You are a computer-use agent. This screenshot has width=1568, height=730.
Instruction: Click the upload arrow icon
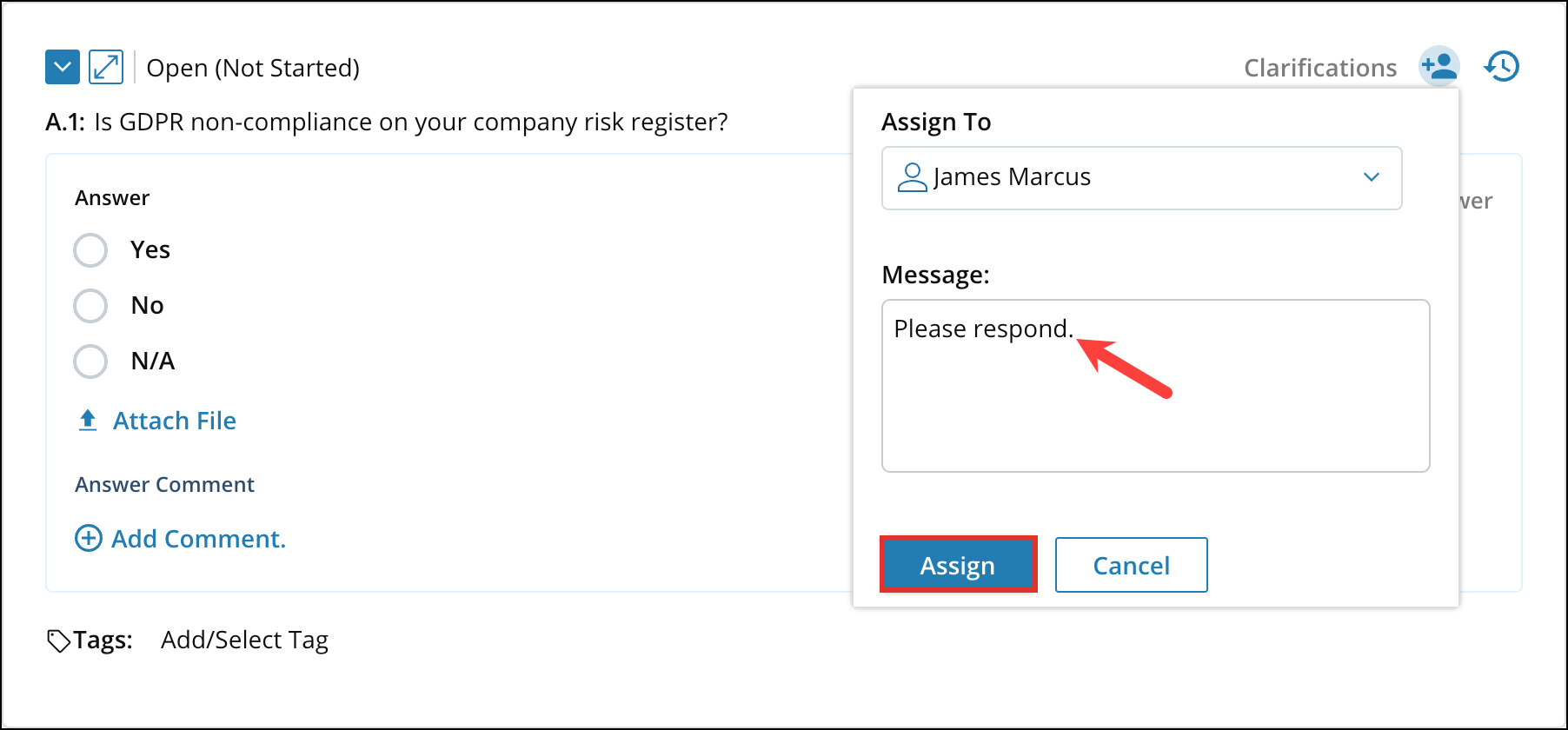point(88,421)
